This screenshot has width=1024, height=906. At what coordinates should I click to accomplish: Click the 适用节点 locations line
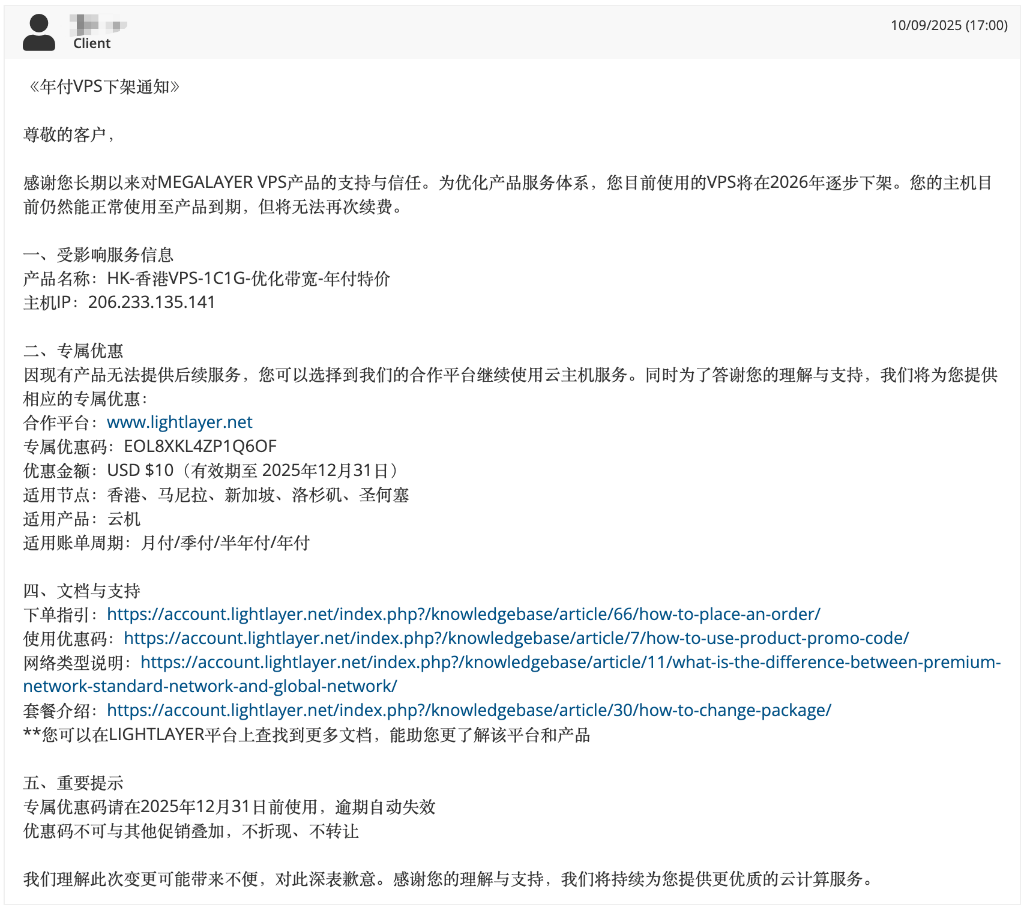click(216, 495)
